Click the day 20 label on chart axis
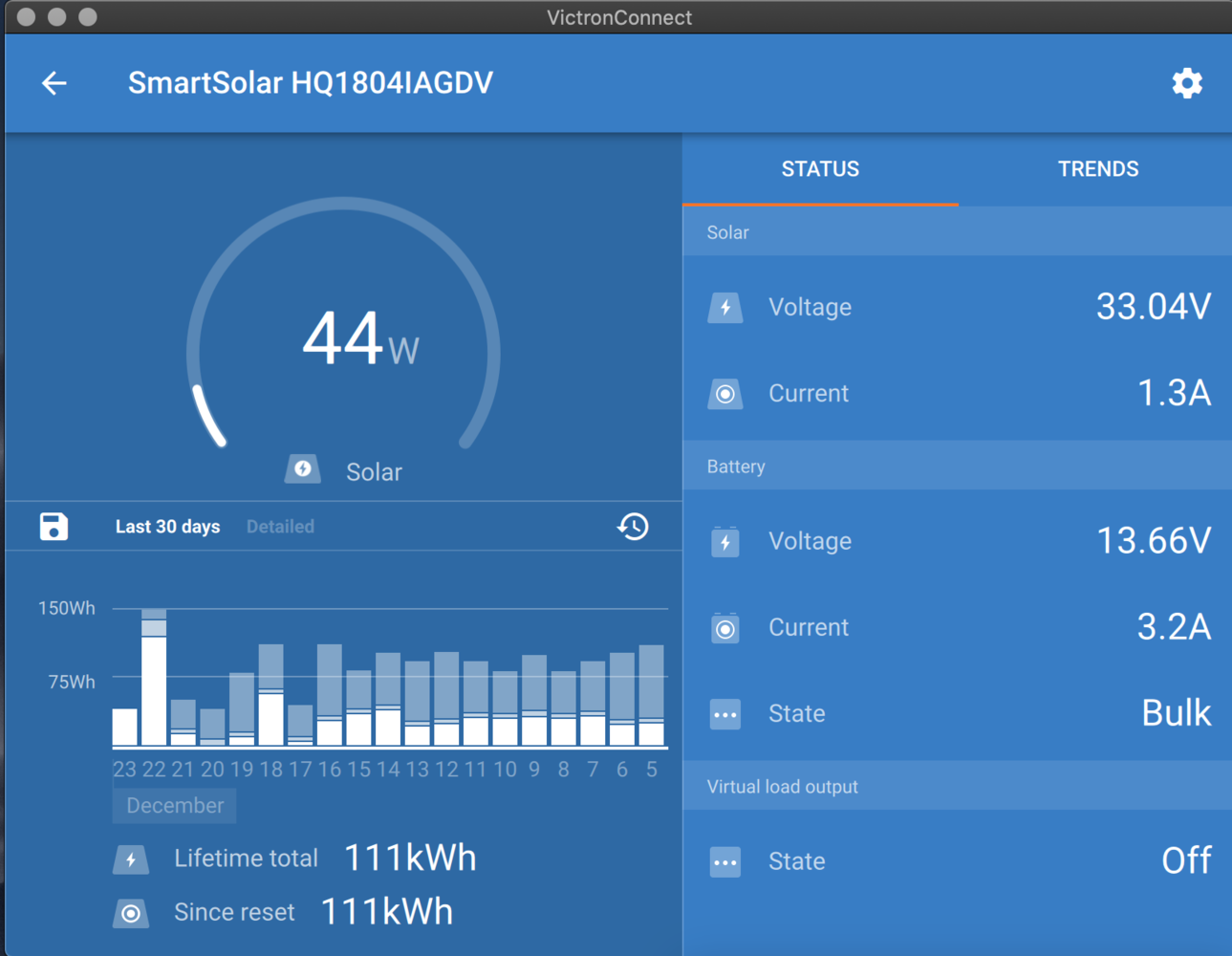Screen dimensions: 1232x956 [x=212, y=770]
